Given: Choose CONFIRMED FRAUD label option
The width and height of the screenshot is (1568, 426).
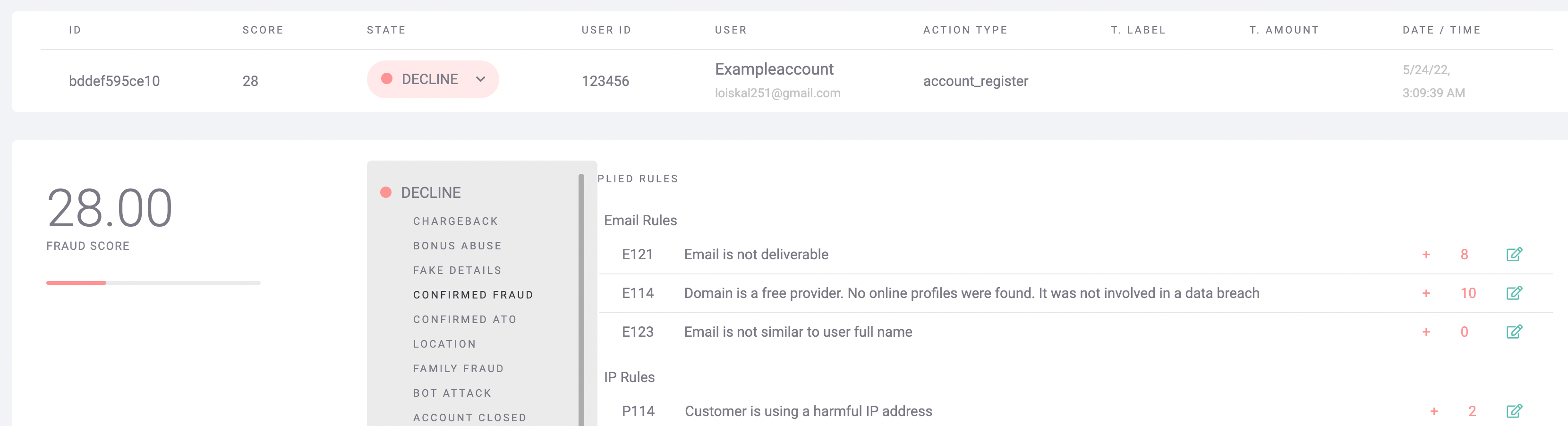Looking at the screenshot, I should [x=473, y=295].
